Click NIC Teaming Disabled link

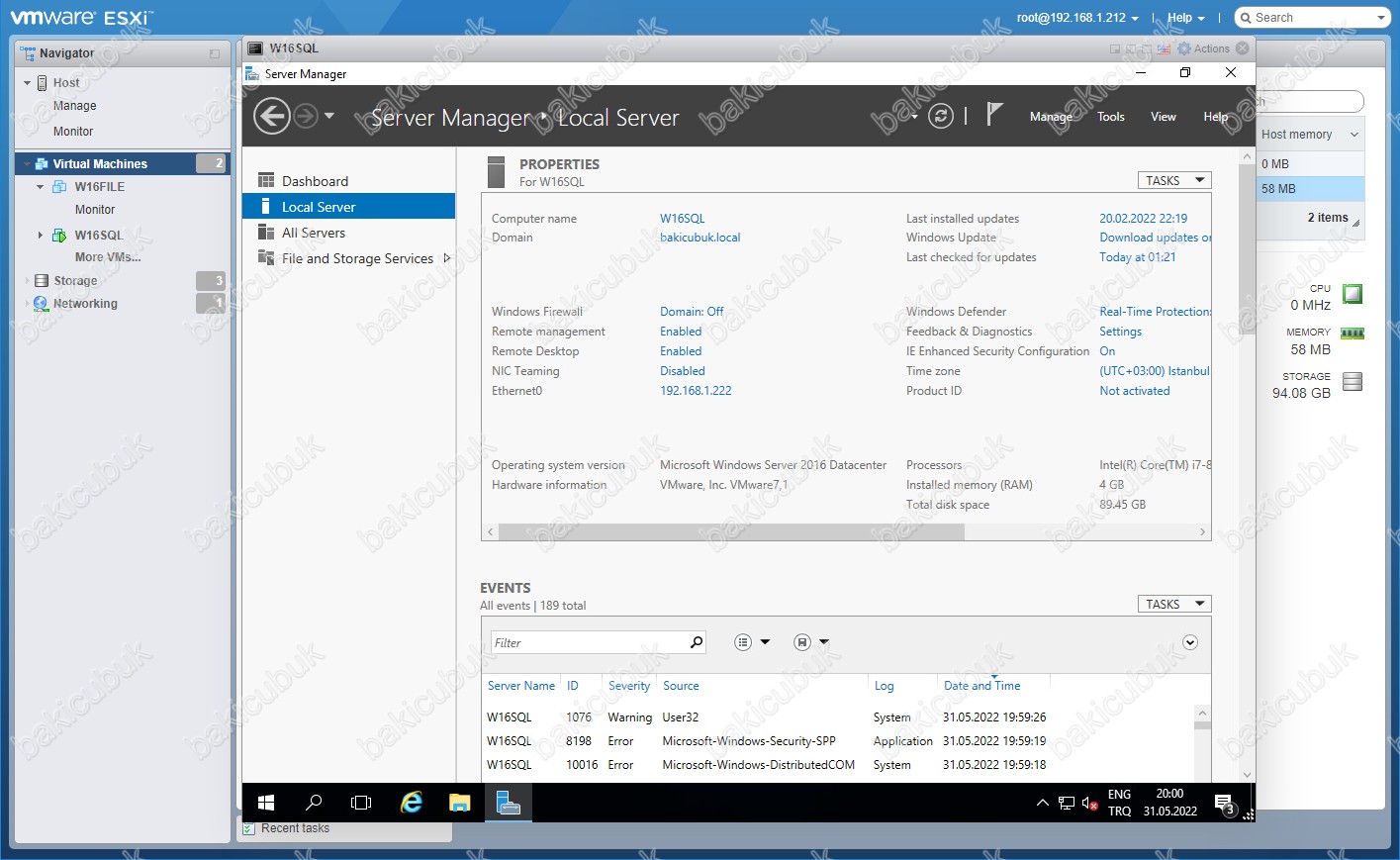(x=683, y=371)
